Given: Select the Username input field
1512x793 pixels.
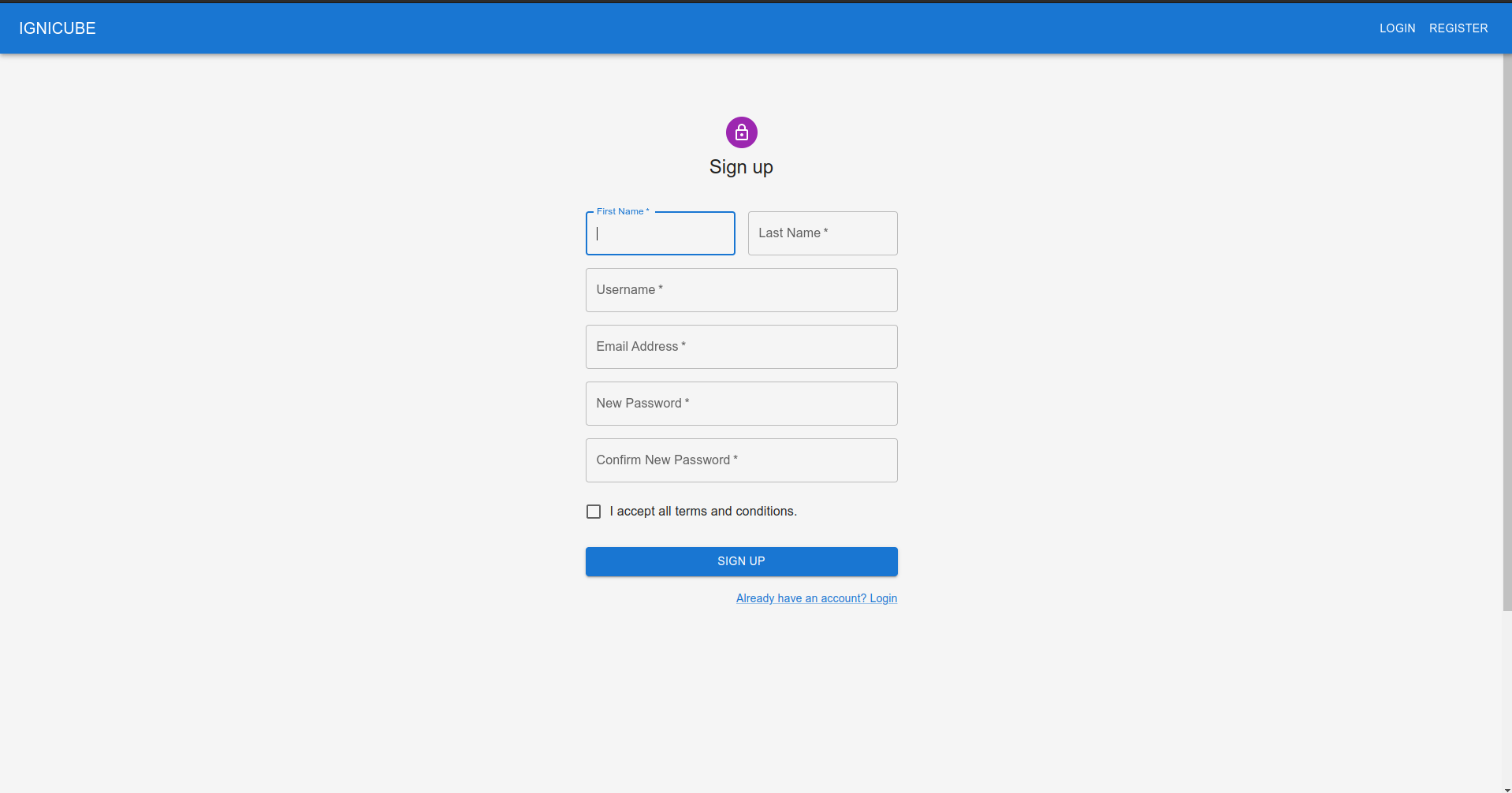Looking at the screenshot, I should click(x=740, y=289).
